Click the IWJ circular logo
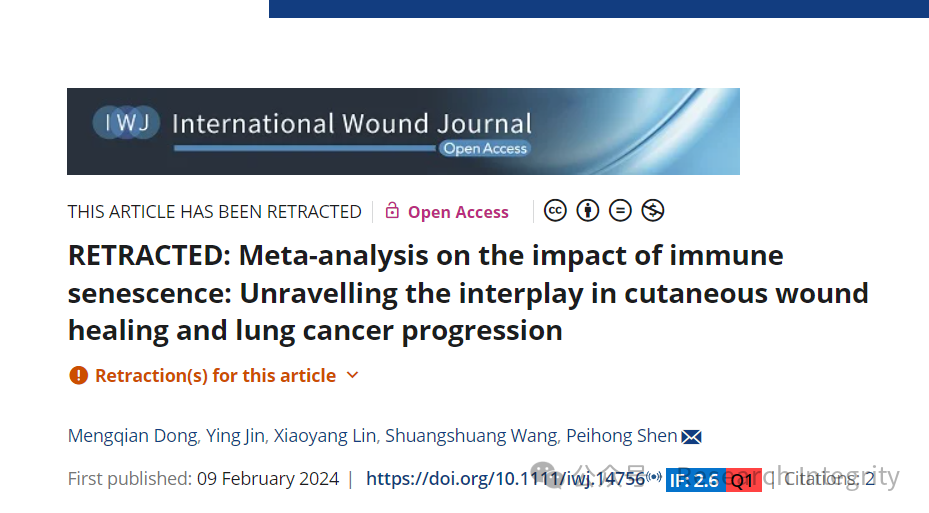Image resolution: width=929 pixels, height=513 pixels. [126, 123]
